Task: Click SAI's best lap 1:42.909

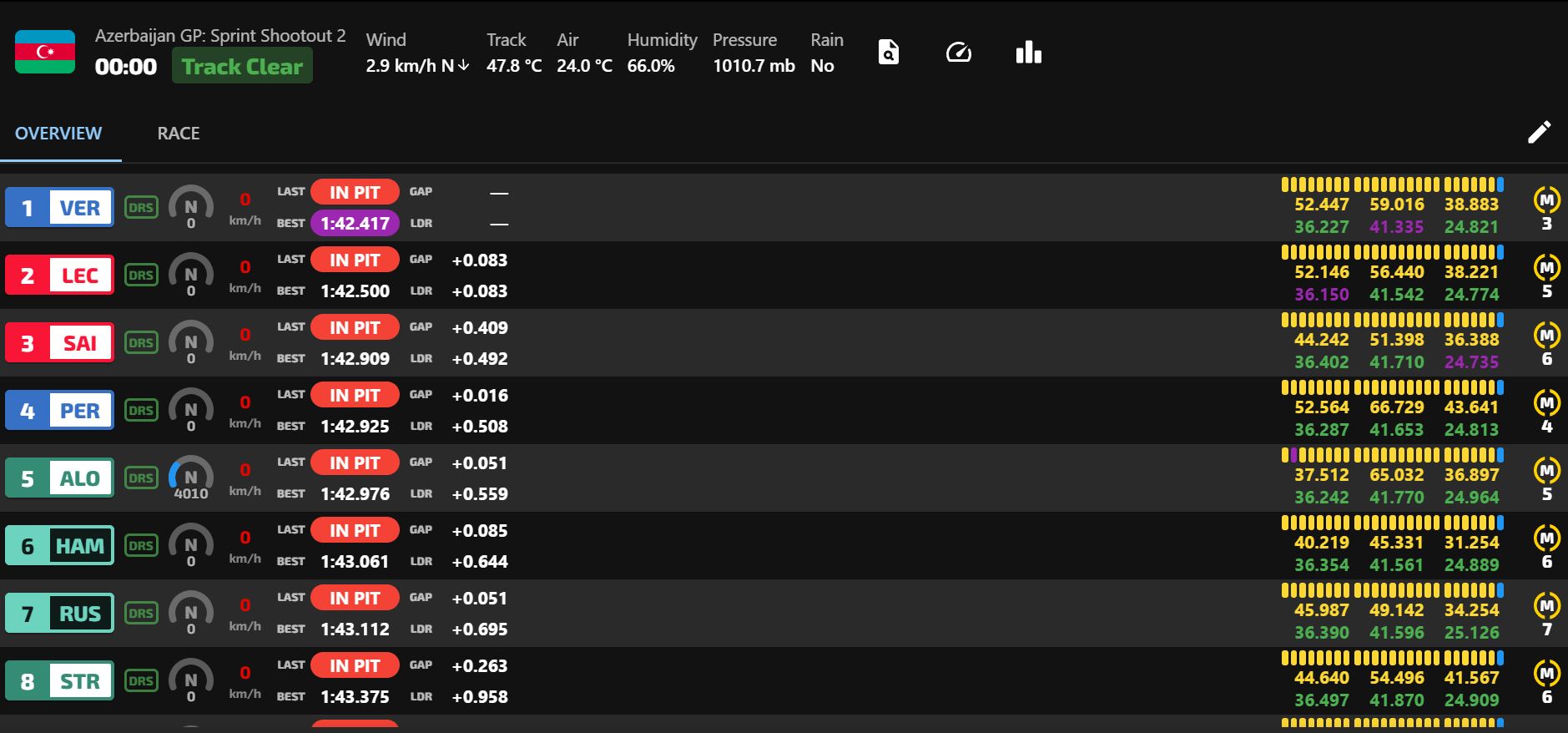Action: click(x=355, y=358)
